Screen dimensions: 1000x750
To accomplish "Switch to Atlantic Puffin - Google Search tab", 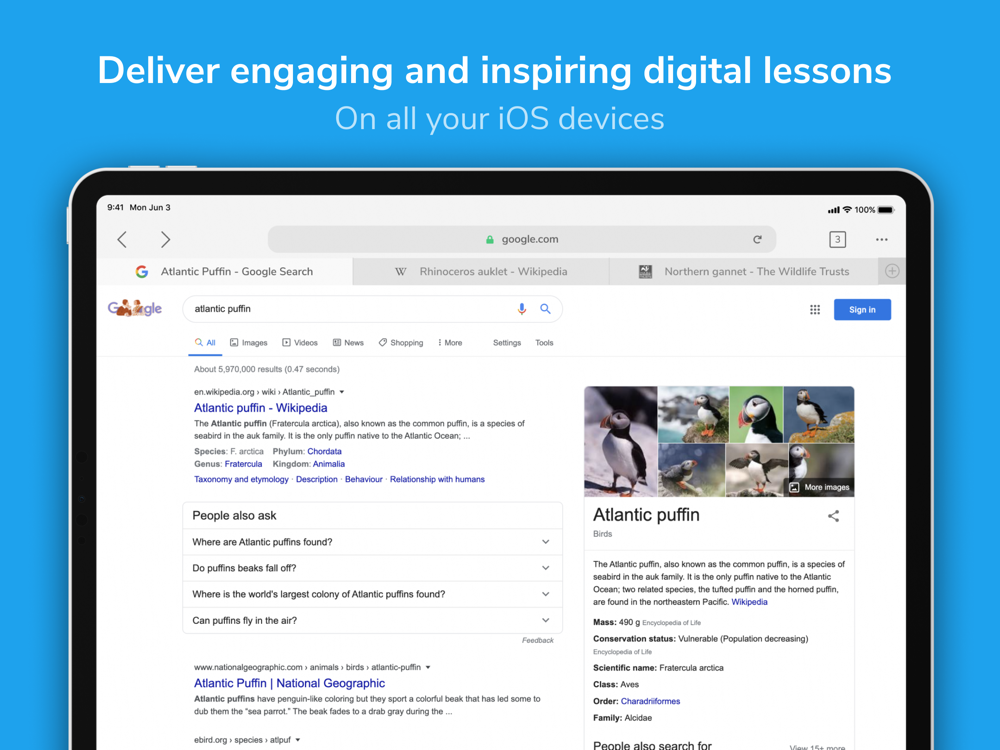I will (224, 272).
